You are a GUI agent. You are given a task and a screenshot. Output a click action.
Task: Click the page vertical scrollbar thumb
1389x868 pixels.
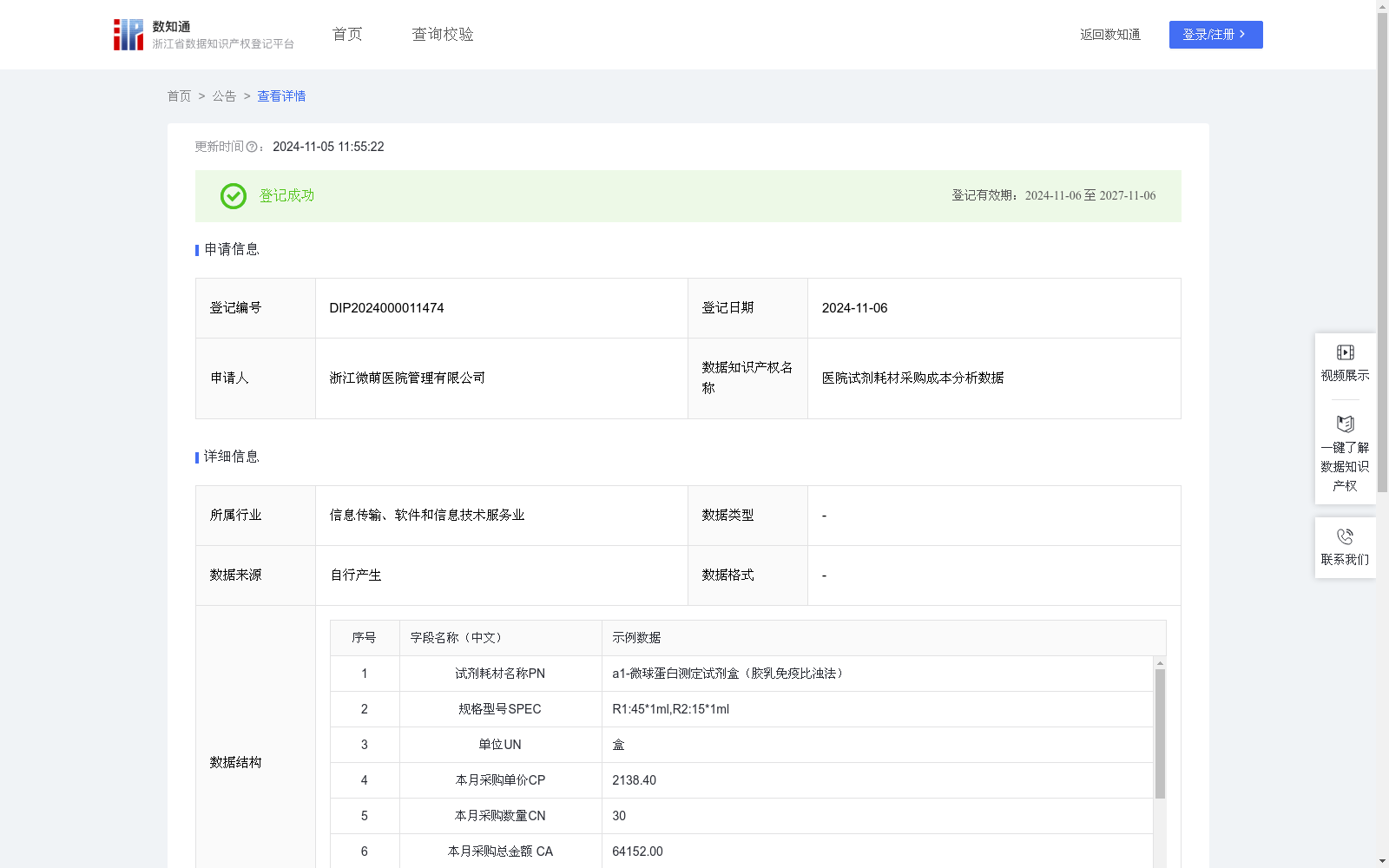pyautogui.click(x=1382, y=252)
